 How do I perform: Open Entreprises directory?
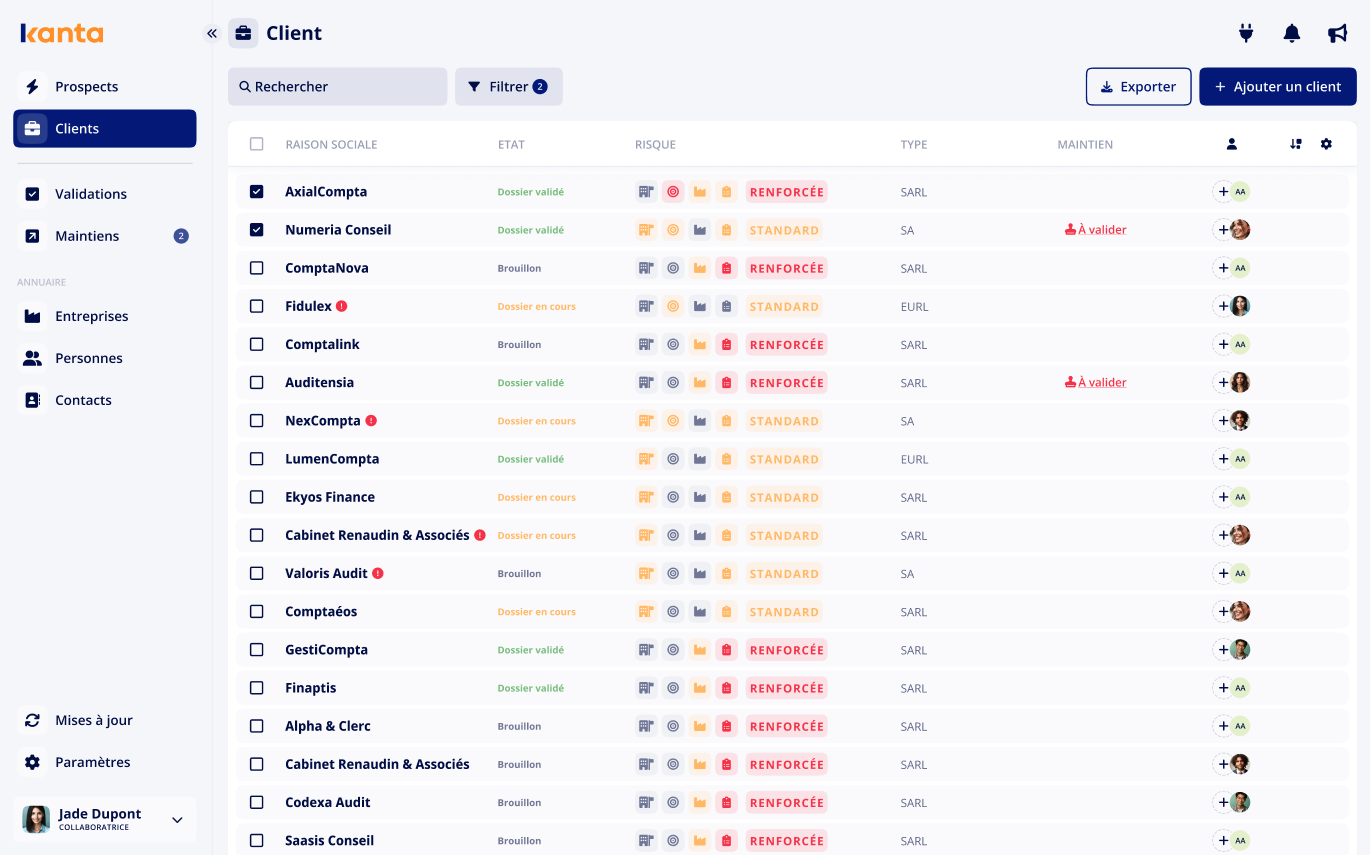tap(105, 316)
